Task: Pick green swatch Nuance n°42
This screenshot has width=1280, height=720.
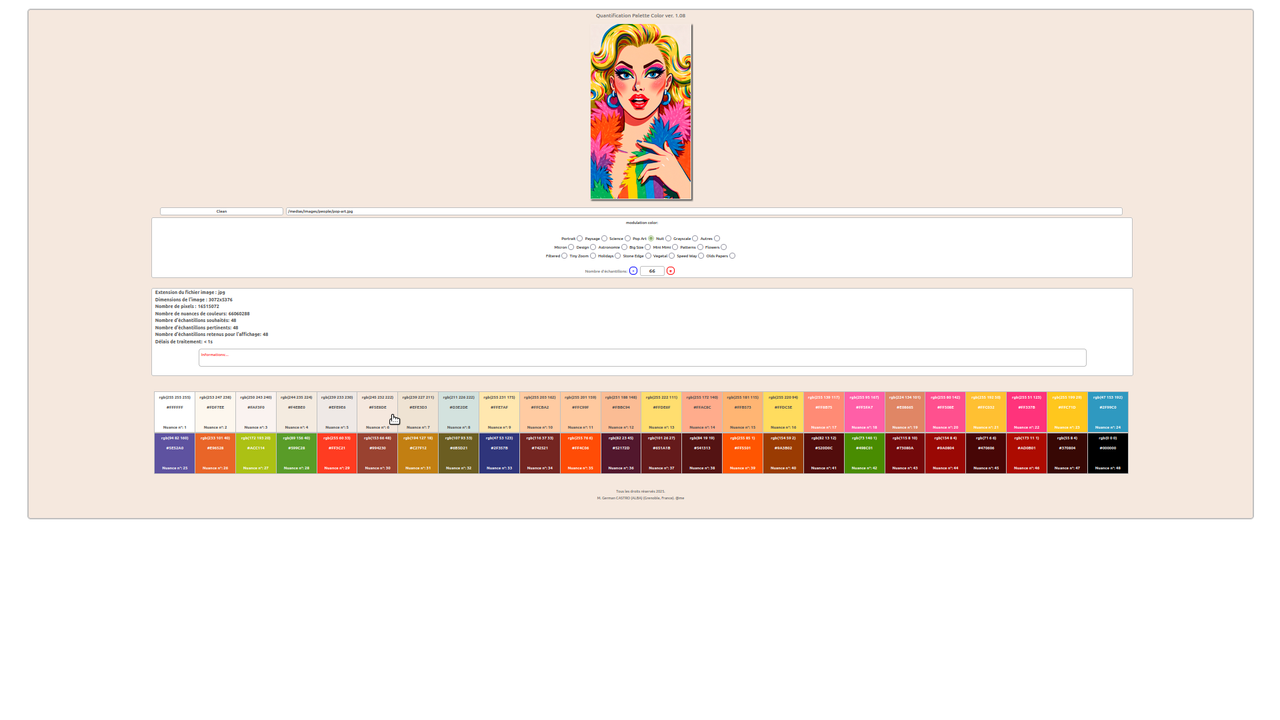Action: [x=864, y=453]
